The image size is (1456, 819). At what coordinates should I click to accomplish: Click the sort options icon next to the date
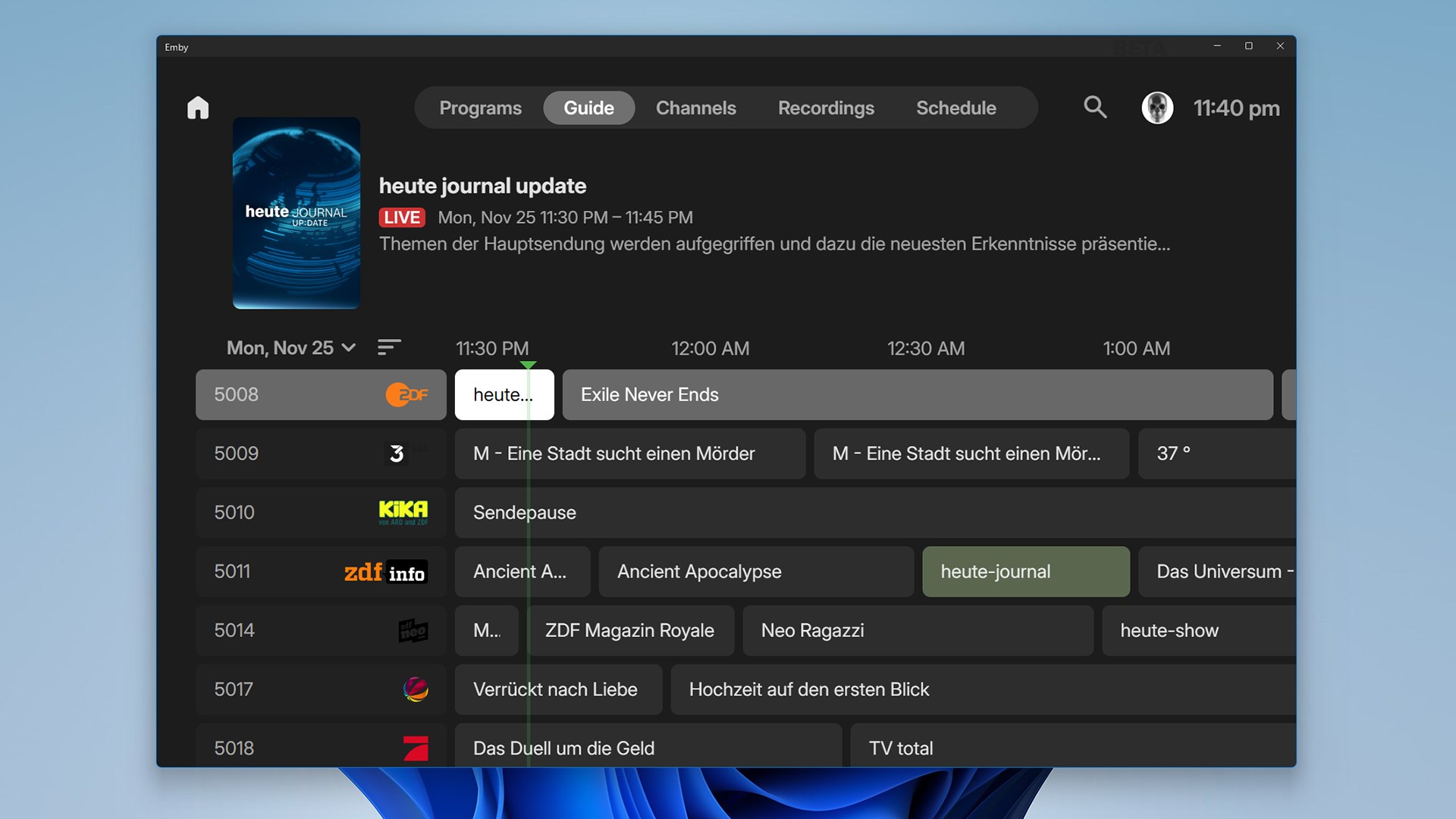pyautogui.click(x=389, y=347)
